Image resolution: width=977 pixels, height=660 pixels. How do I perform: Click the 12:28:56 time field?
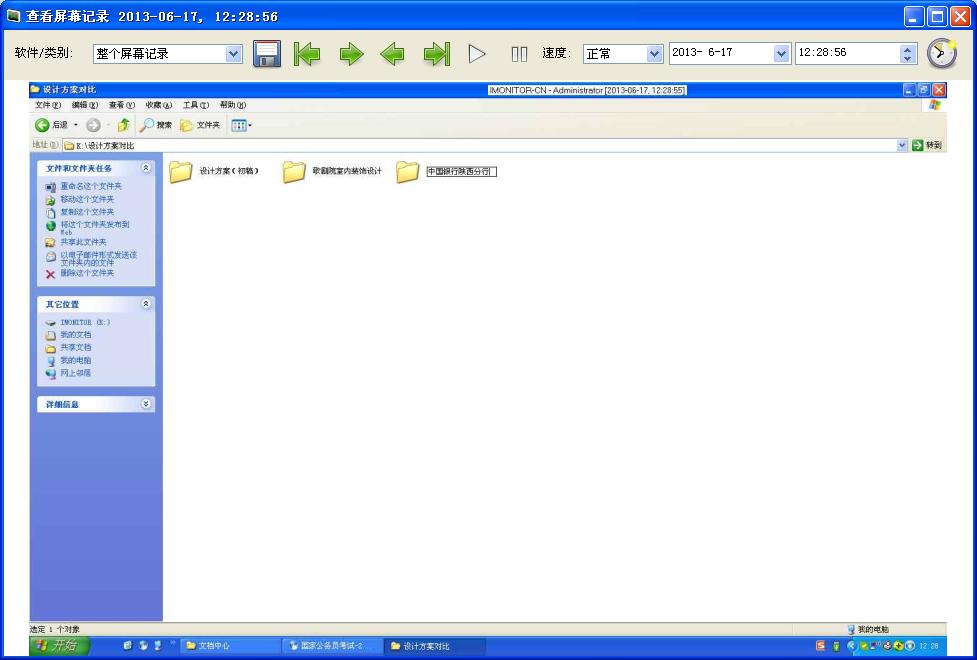pos(847,53)
